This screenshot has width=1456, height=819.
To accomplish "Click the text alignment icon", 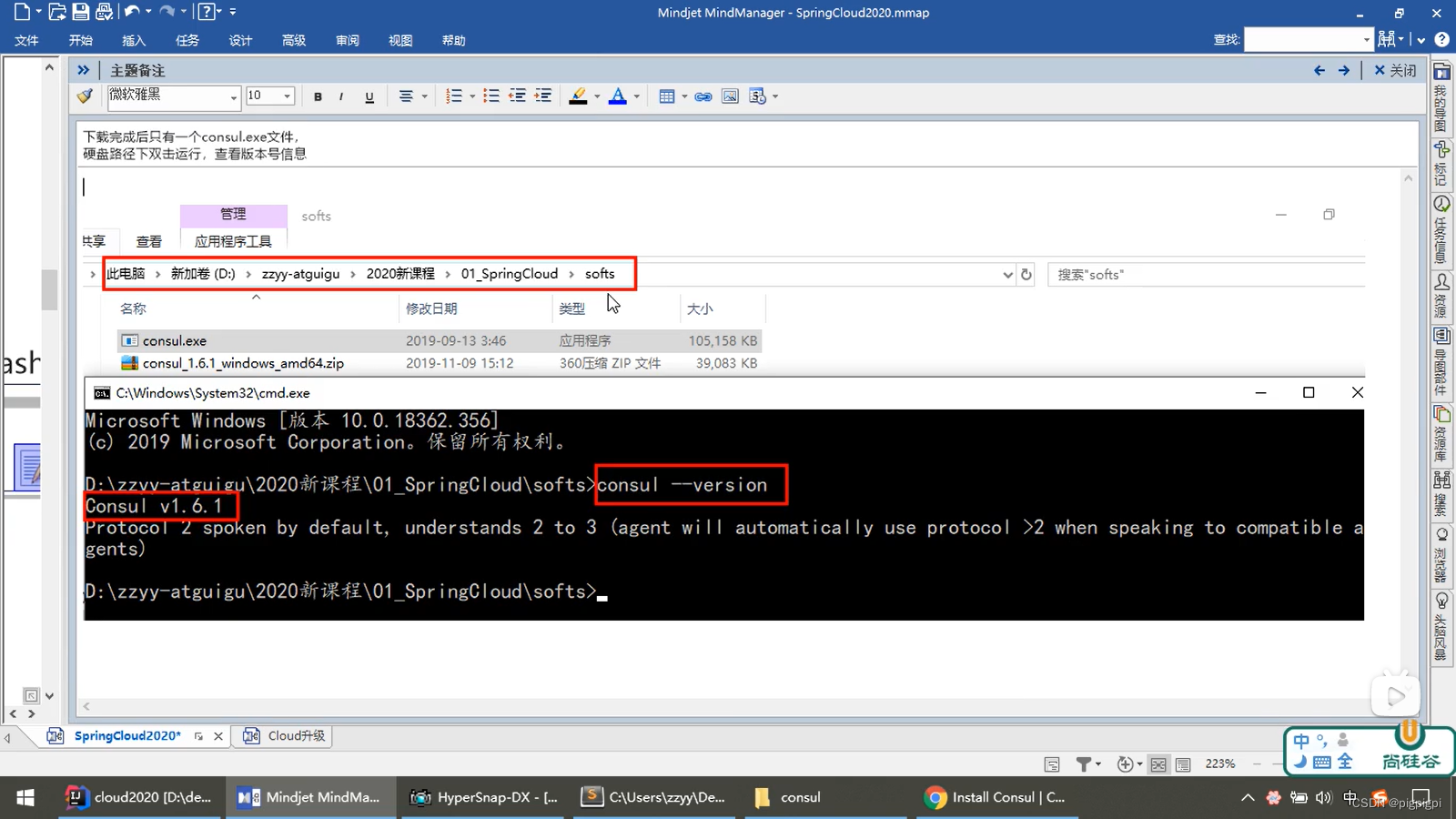I will pyautogui.click(x=406, y=96).
